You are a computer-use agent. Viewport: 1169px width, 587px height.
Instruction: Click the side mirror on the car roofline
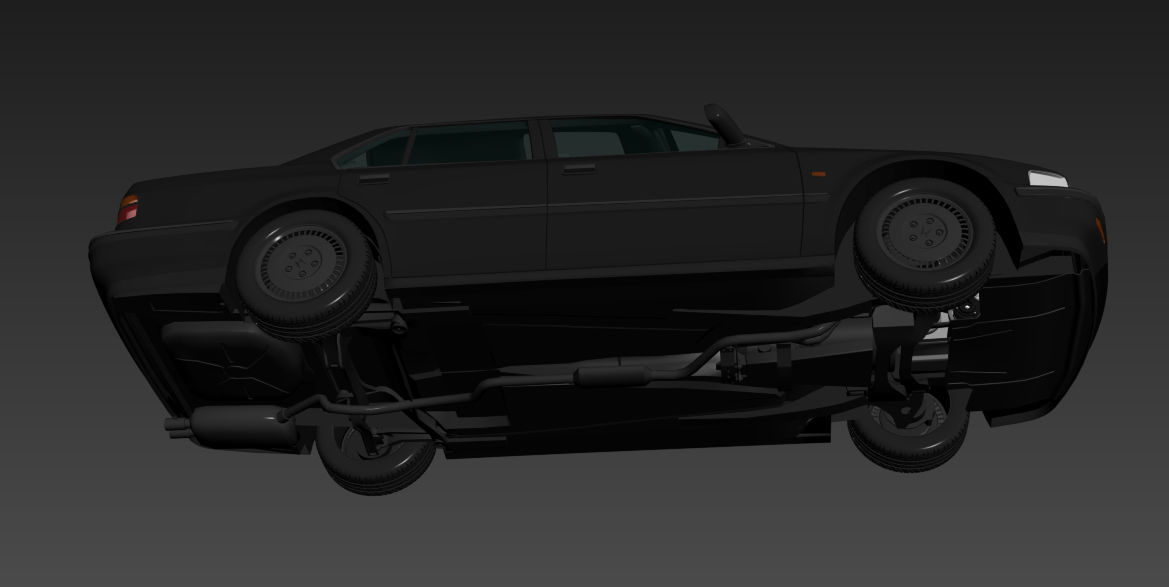(x=725, y=125)
